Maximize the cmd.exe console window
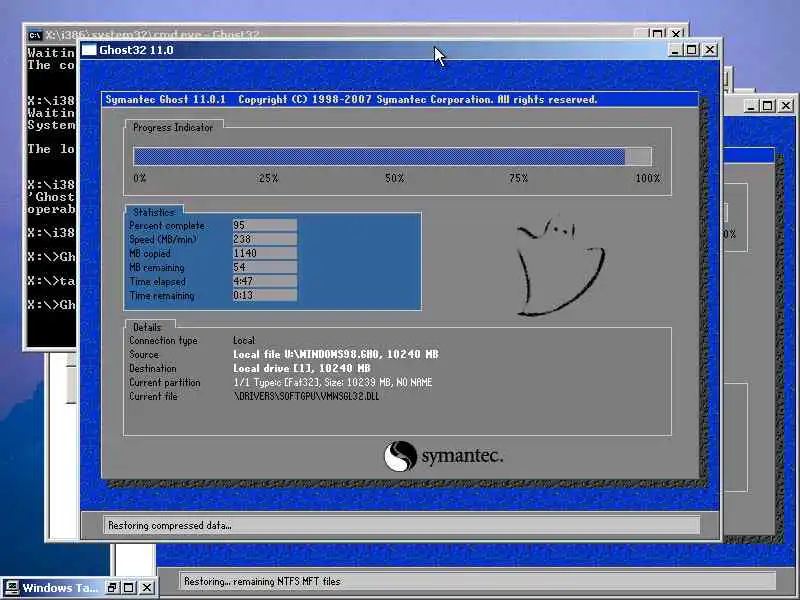 (658, 34)
